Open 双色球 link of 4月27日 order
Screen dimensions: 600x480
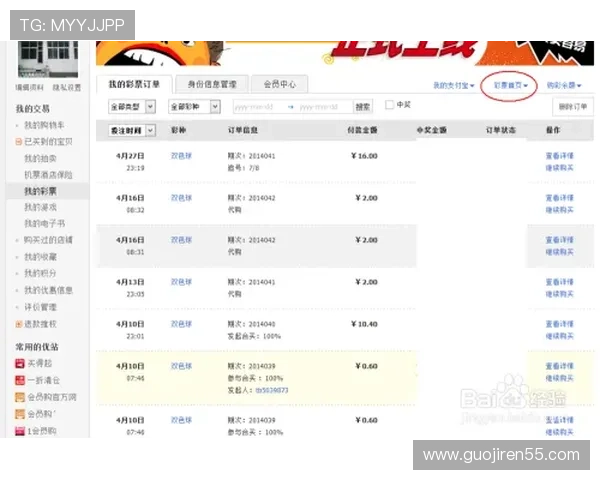click(x=181, y=156)
